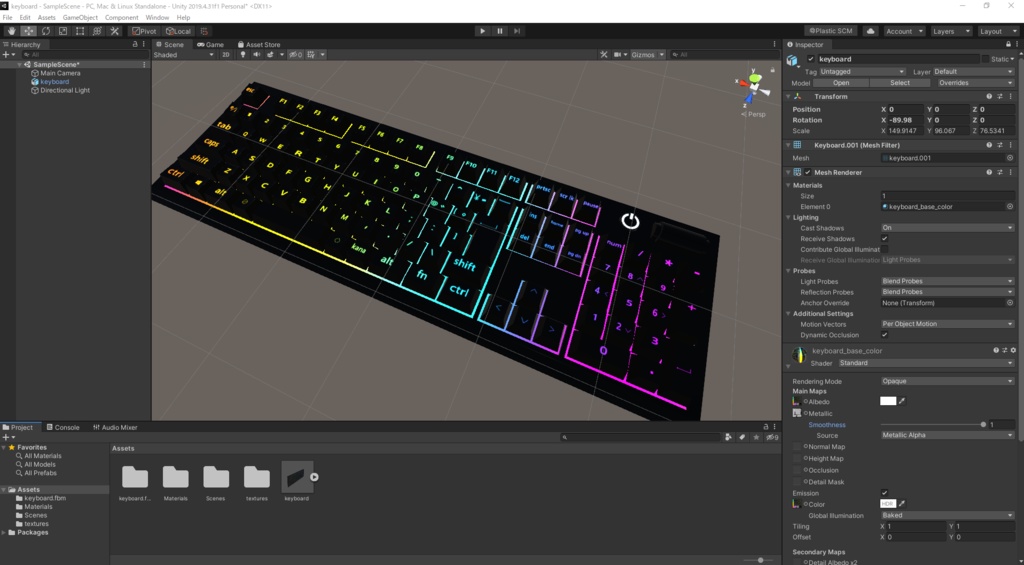The height and width of the screenshot is (565, 1024).
Task: Toggle keyboard object active checkbox
Action: (811, 59)
